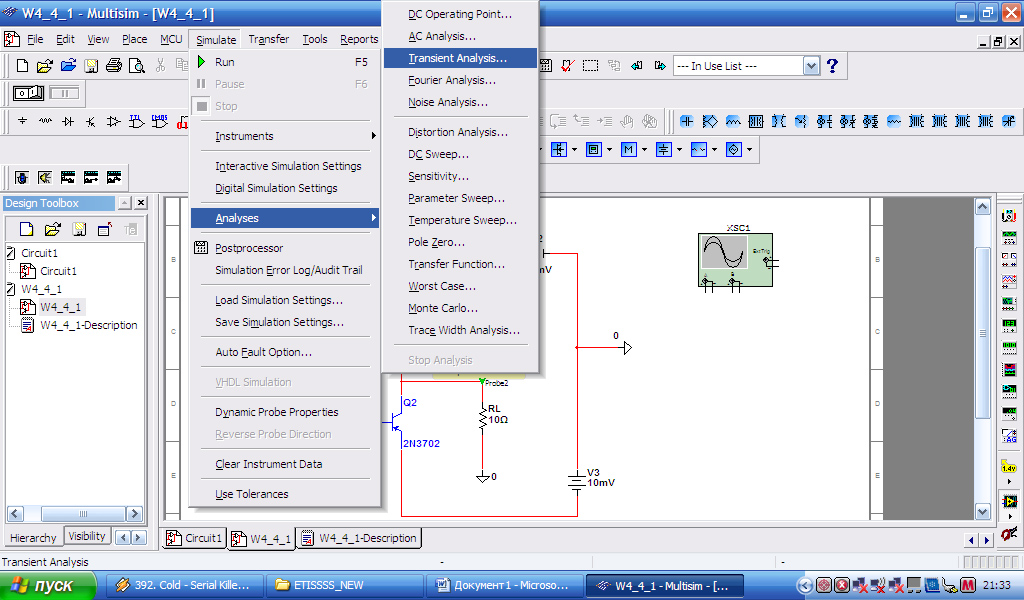The width and height of the screenshot is (1024, 600).
Task: Open Print Preview magnifier icon
Action: pyautogui.click(x=136, y=66)
